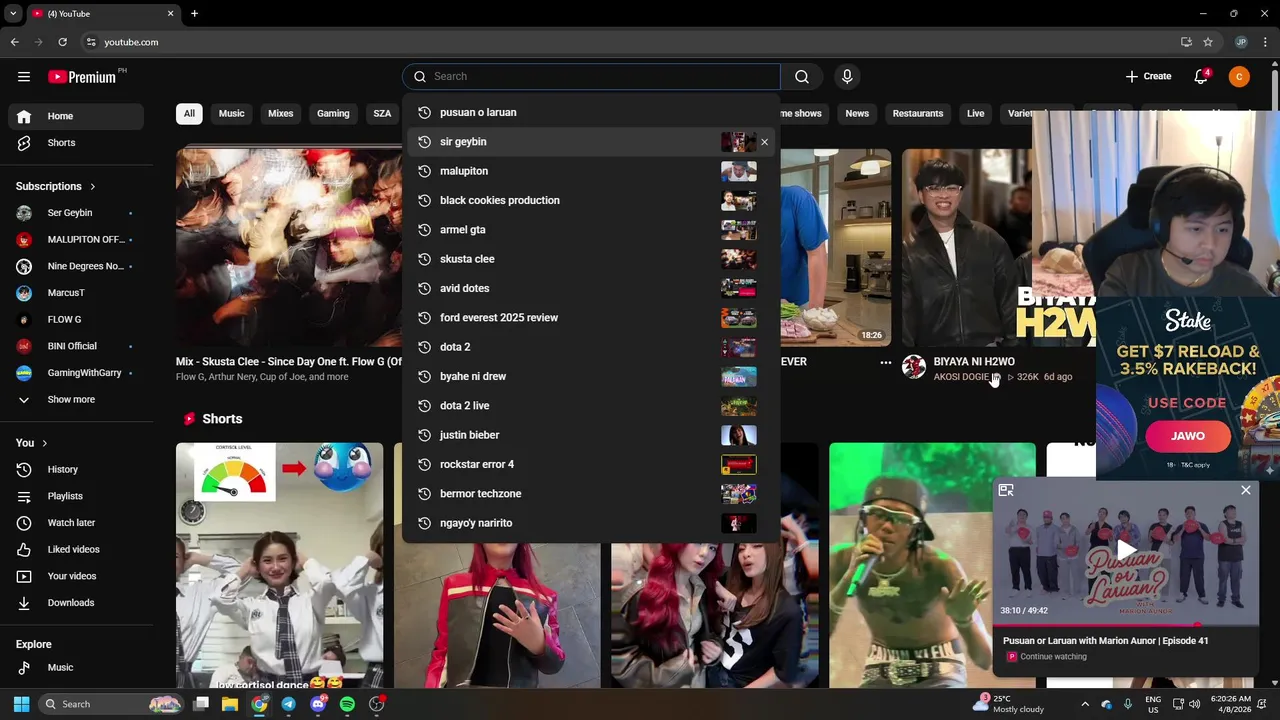Go to Home in sidebar

pyautogui.click(x=76, y=116)
